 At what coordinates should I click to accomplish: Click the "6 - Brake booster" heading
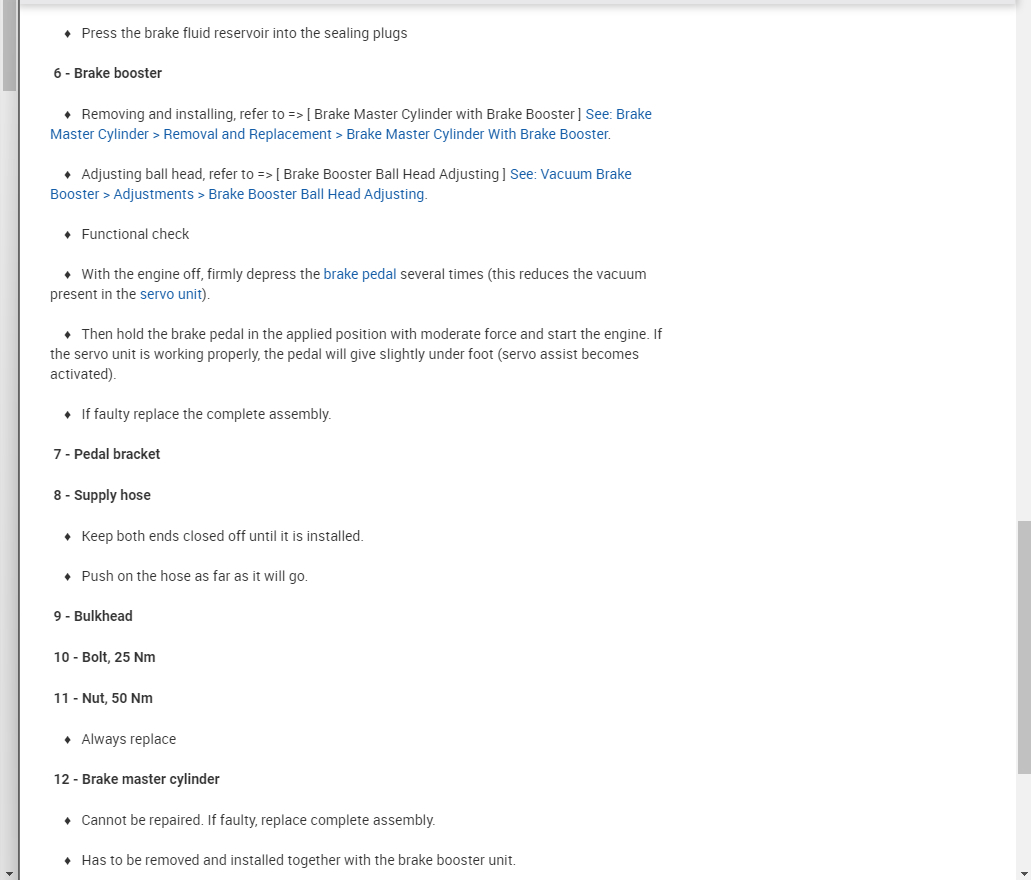(108, 73)
